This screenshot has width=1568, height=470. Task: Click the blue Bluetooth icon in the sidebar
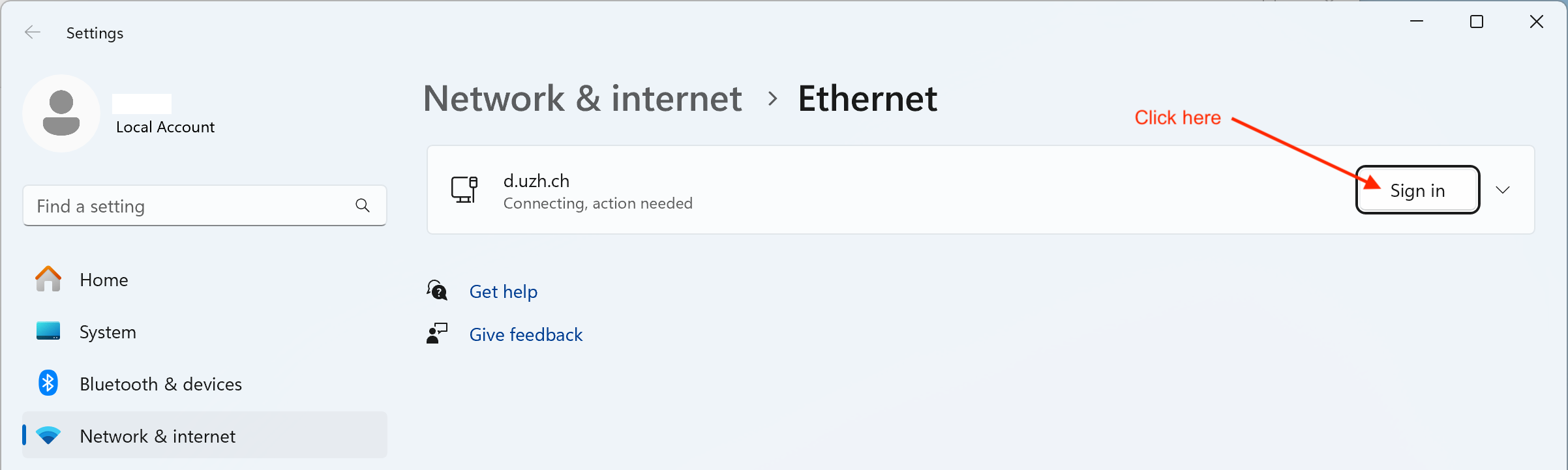[48, 383]
